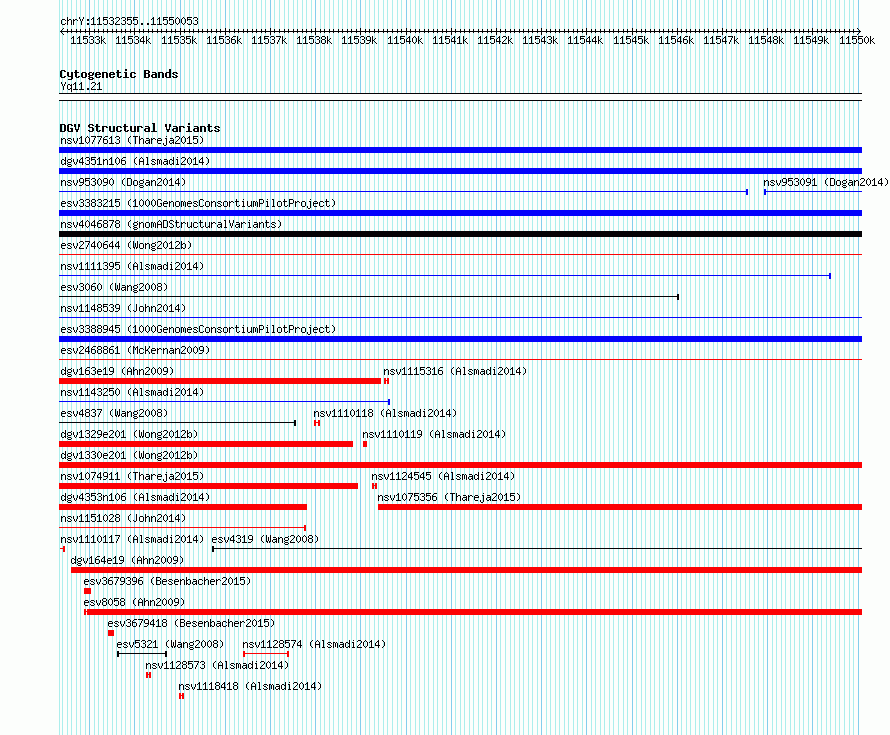Click the small red nsv1110118 glyph
The image size is (890, 735).
point(317,423)
